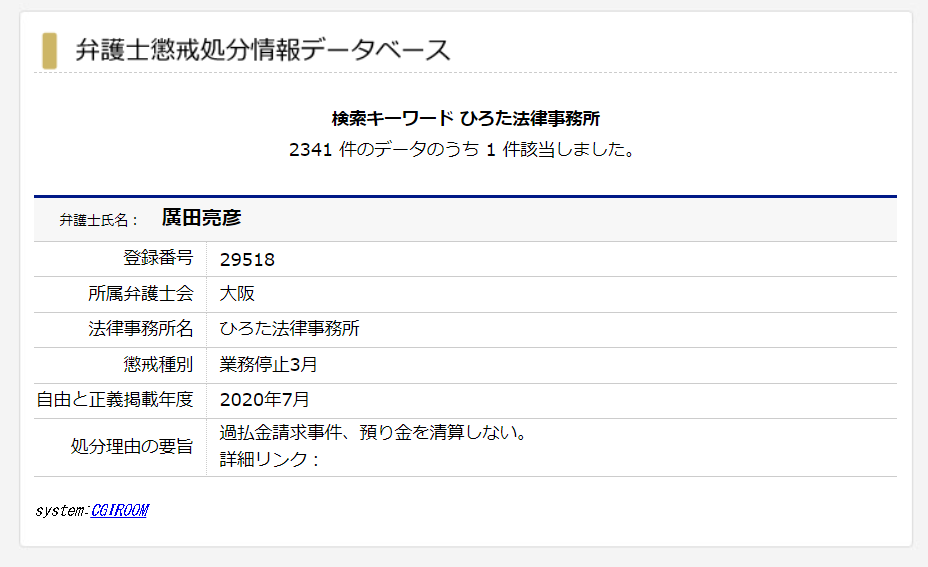Click the 懲戒種別 row label
The image size is (928, 567).
(158, 364)
